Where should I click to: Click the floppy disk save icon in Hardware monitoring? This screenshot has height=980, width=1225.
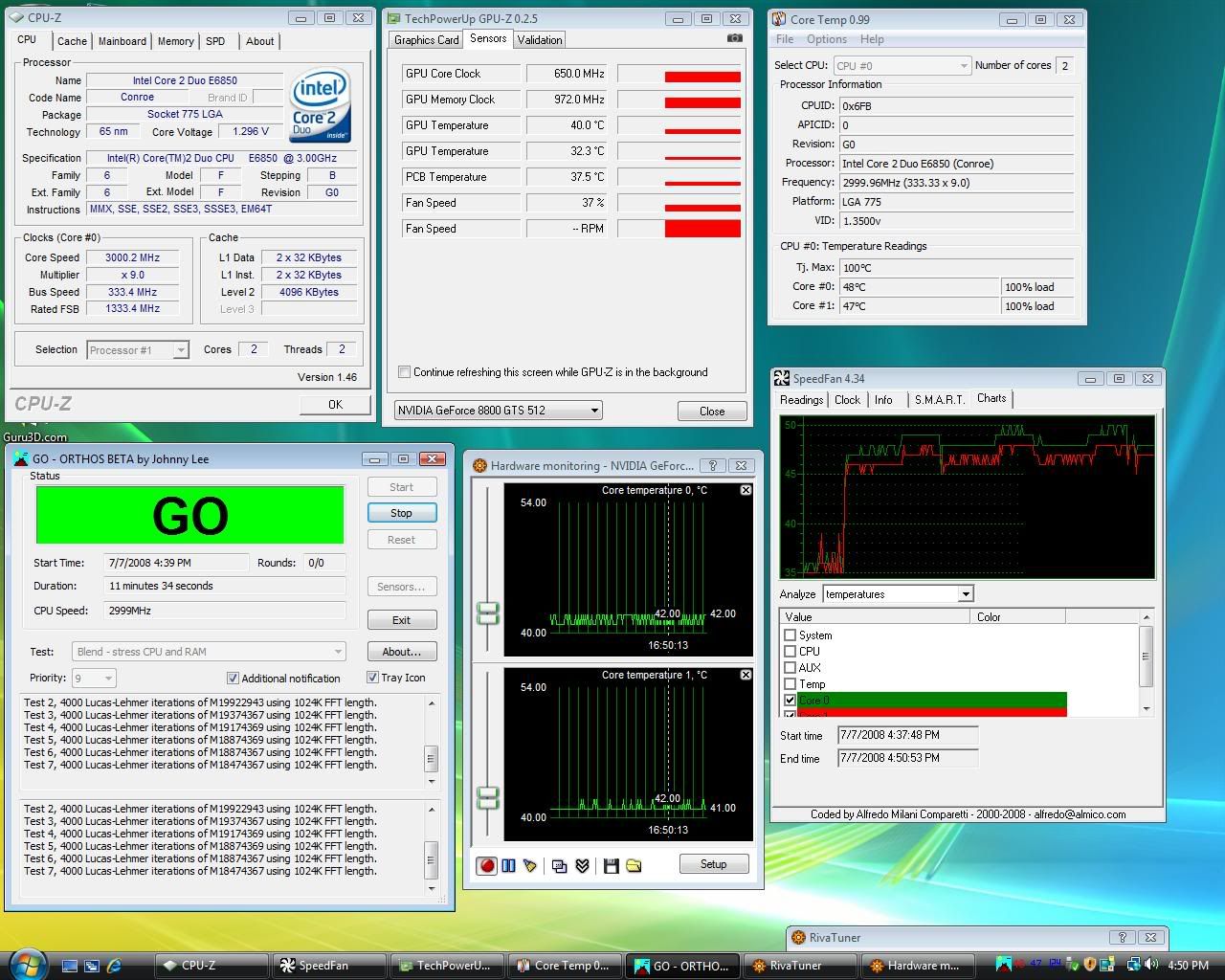(x=611, y=866)
